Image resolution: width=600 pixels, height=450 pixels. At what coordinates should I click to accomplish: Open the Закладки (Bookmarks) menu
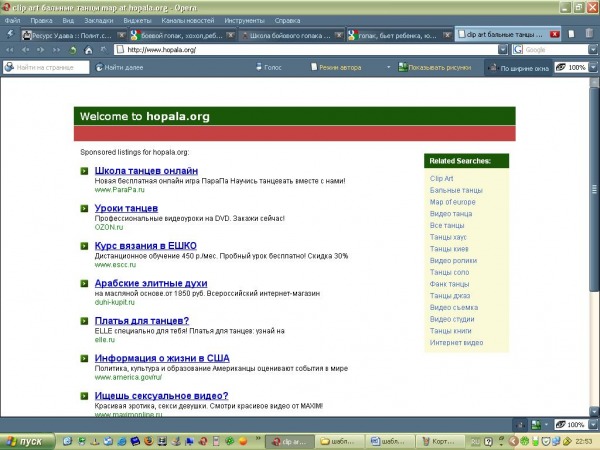(99, 19)
